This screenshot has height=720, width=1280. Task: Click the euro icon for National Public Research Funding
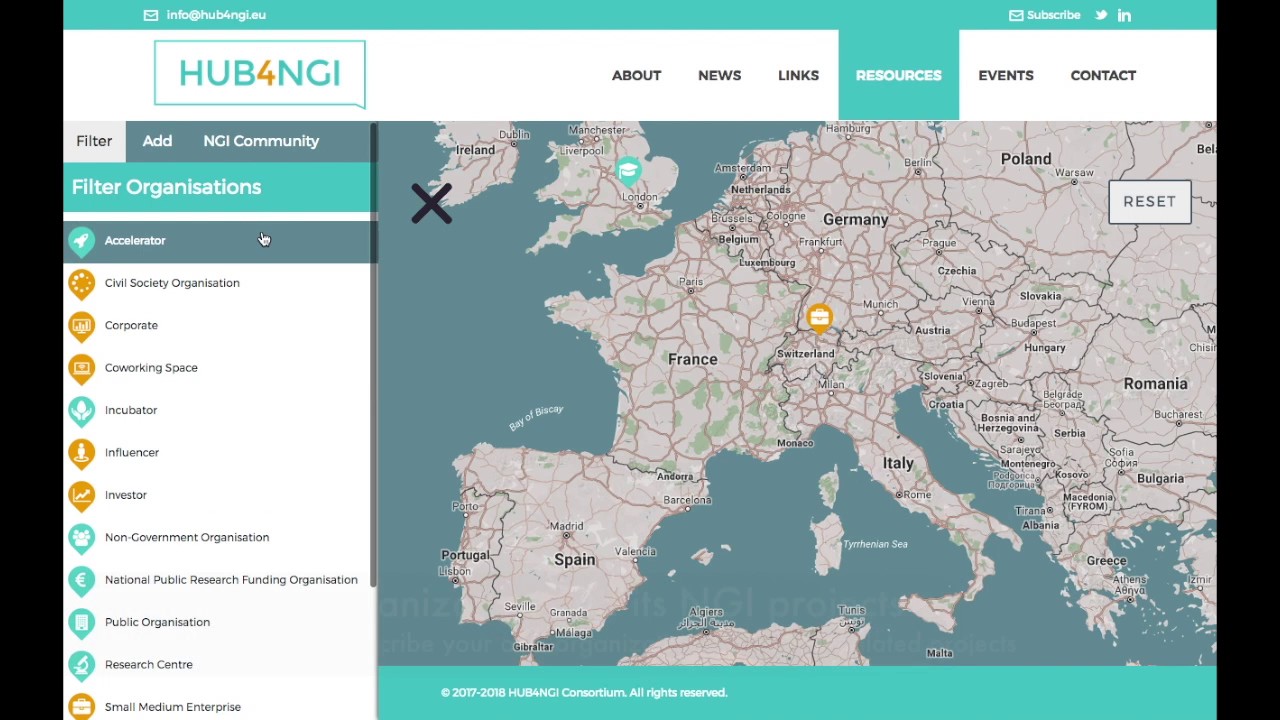[81, 581]
